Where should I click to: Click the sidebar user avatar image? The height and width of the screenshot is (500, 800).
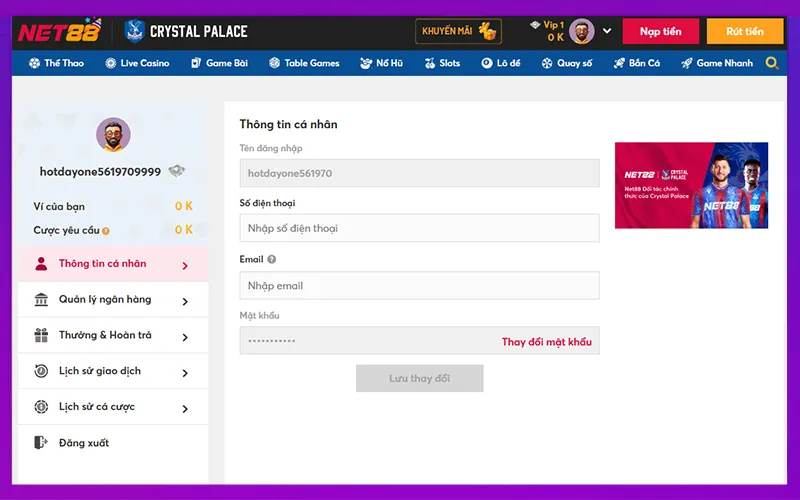click(x=113, y=135)
